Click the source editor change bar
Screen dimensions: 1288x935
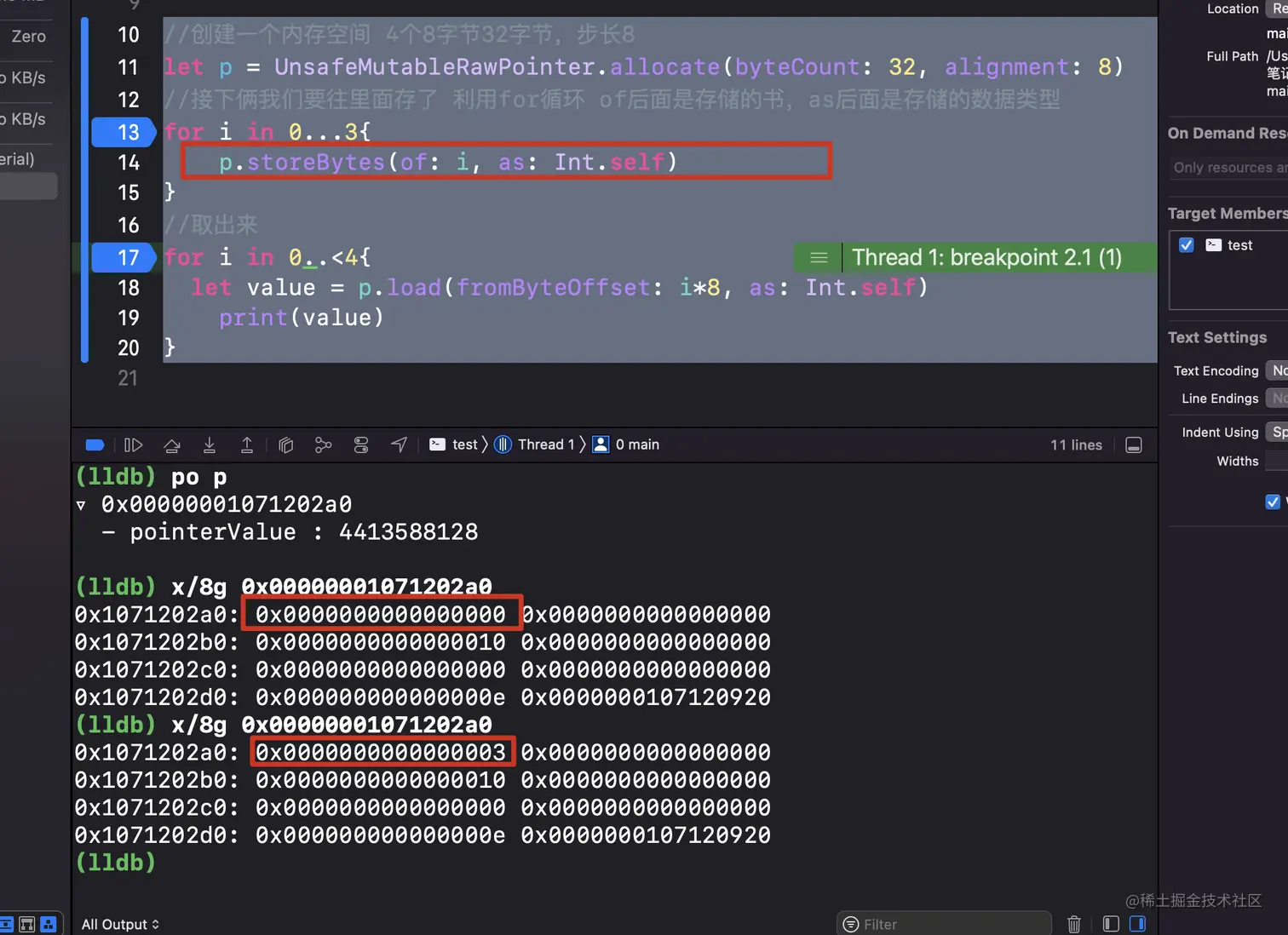click(84, 190)
